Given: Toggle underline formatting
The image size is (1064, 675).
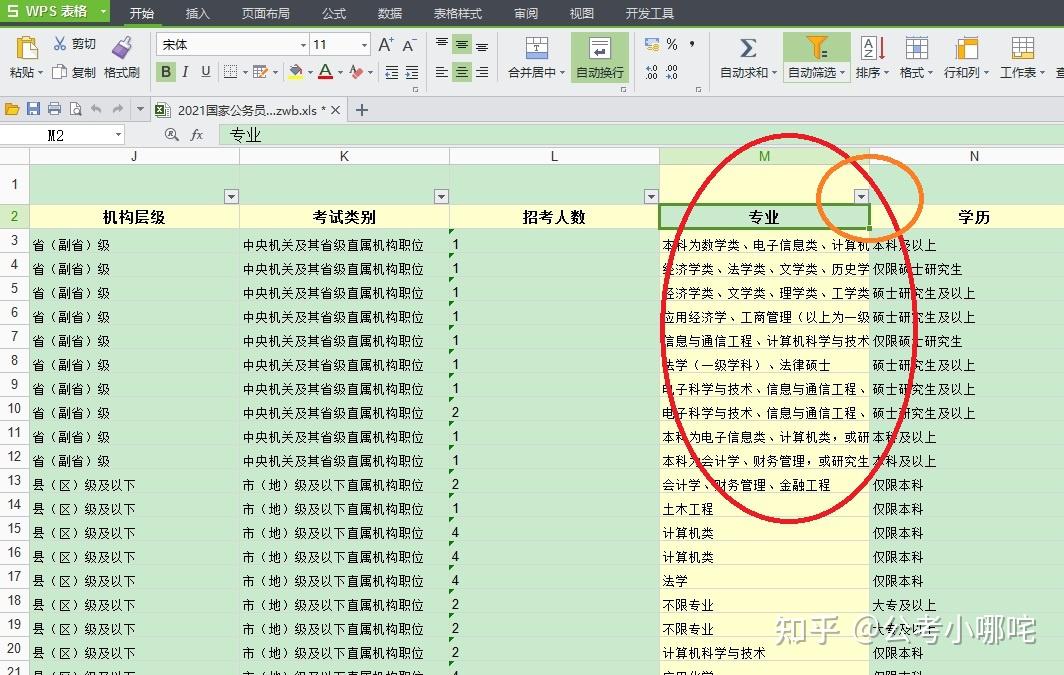Looking at the screenshot, I should click(206, 72).
